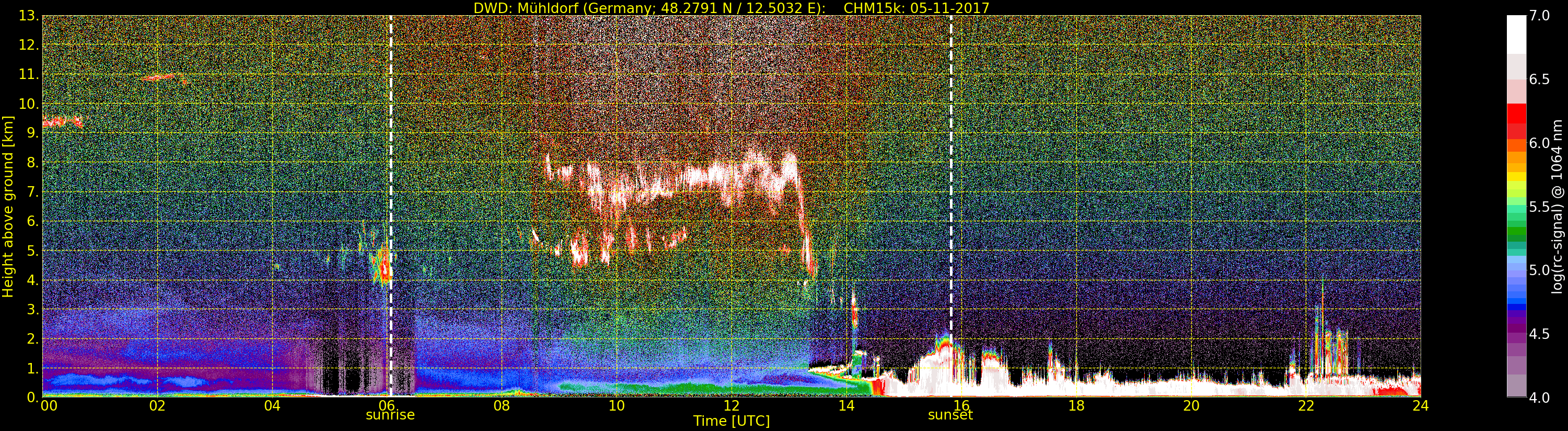Click the sunset label below the axis

click(949, 416)
